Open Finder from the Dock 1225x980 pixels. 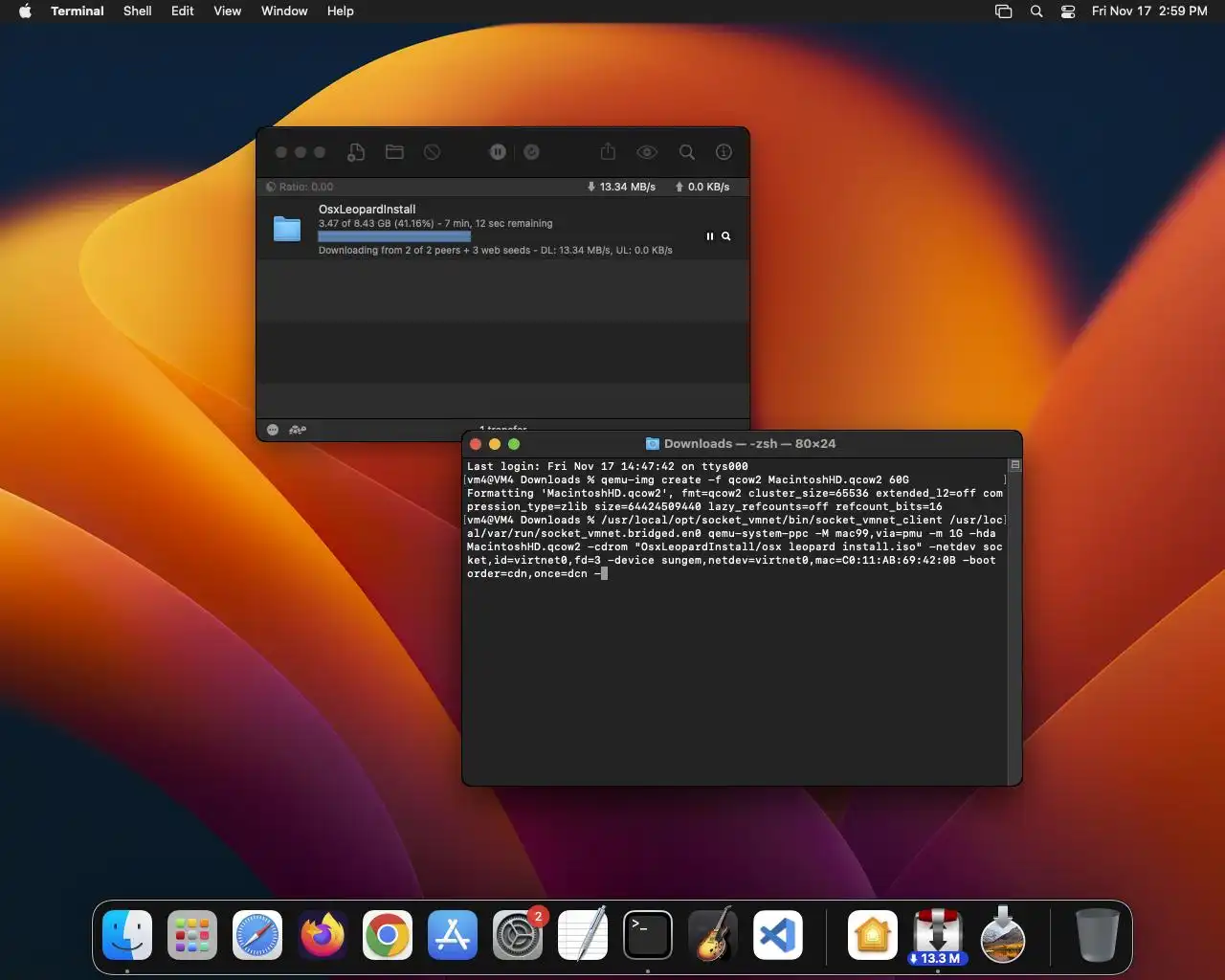coord(127,935)
